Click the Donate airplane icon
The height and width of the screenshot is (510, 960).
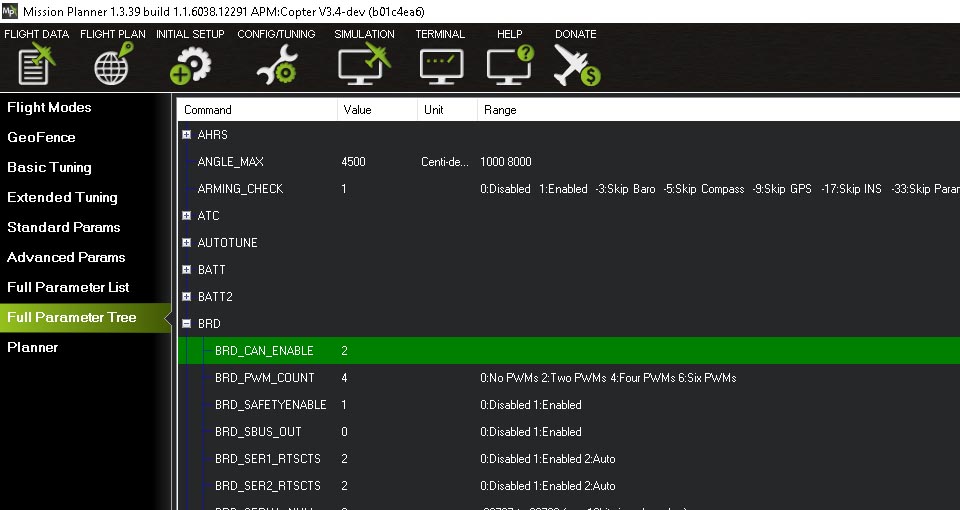coord(575,64)
